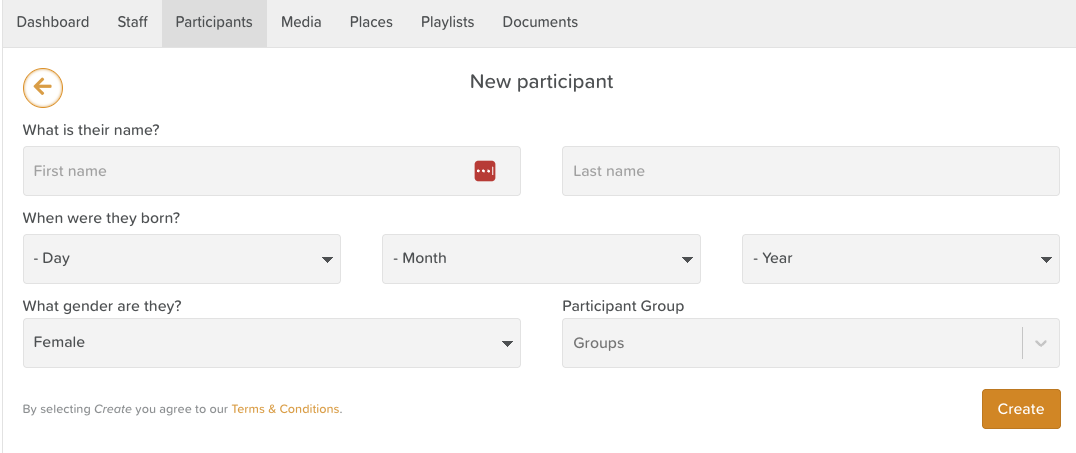The width and height of the screenshot is (1076, 453).
Task: Click the orange back arrow icon
Action: tap(43, 88)
